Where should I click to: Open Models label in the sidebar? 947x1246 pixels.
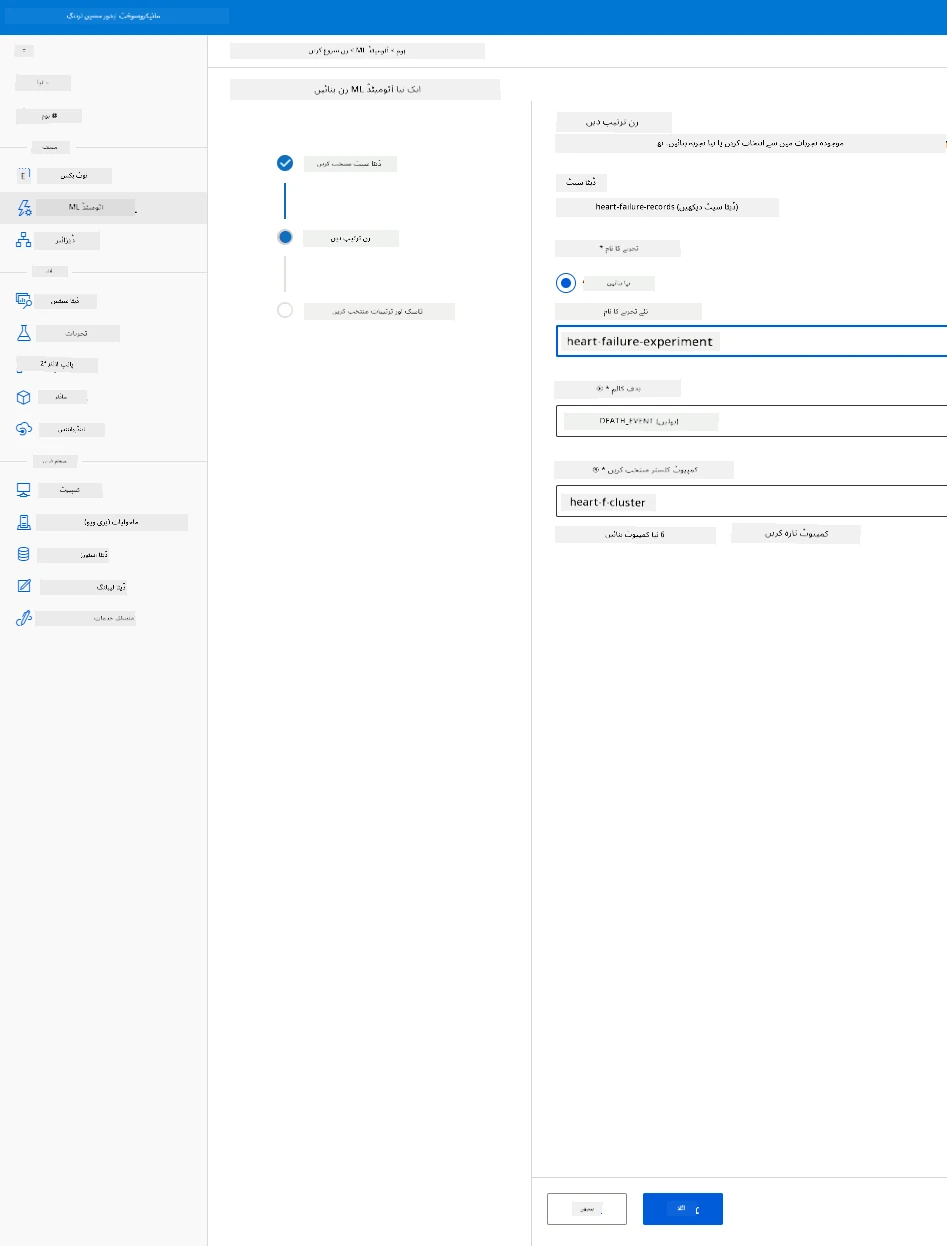pyautogui.click(x=62, y=397)
